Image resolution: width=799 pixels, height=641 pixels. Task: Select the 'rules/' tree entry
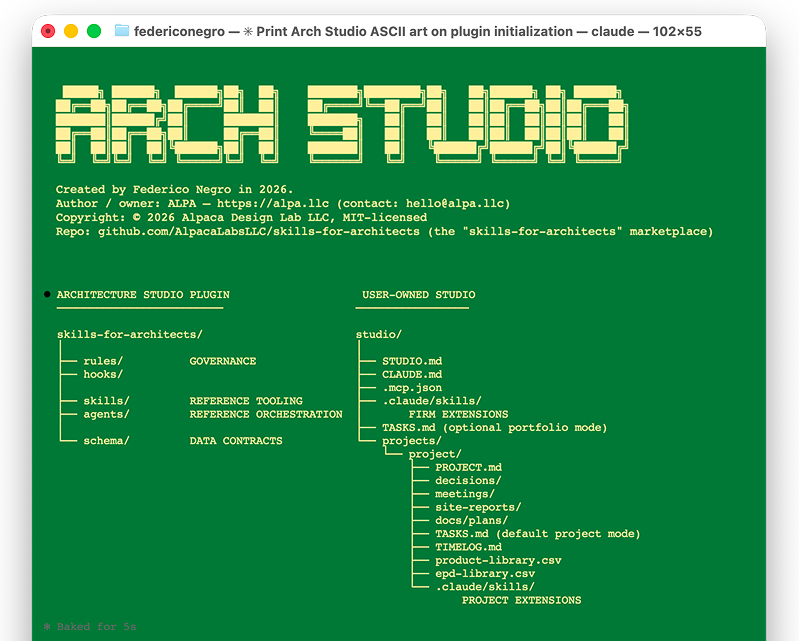pos(103,361)
